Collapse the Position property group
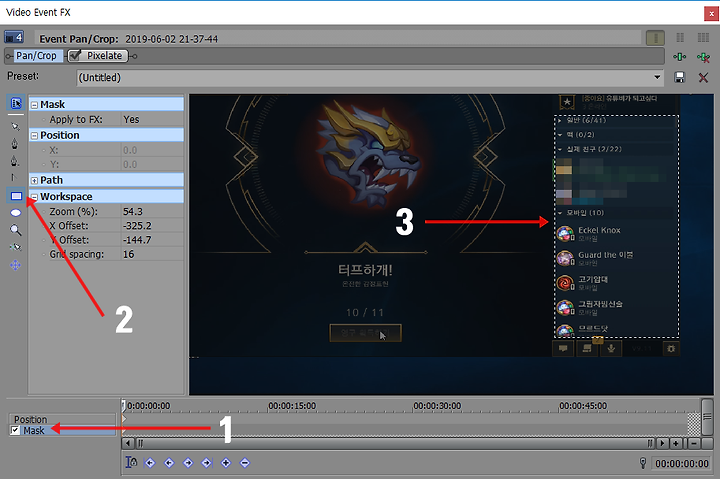Viewport: 720px width, 479px height. [34, 136]
